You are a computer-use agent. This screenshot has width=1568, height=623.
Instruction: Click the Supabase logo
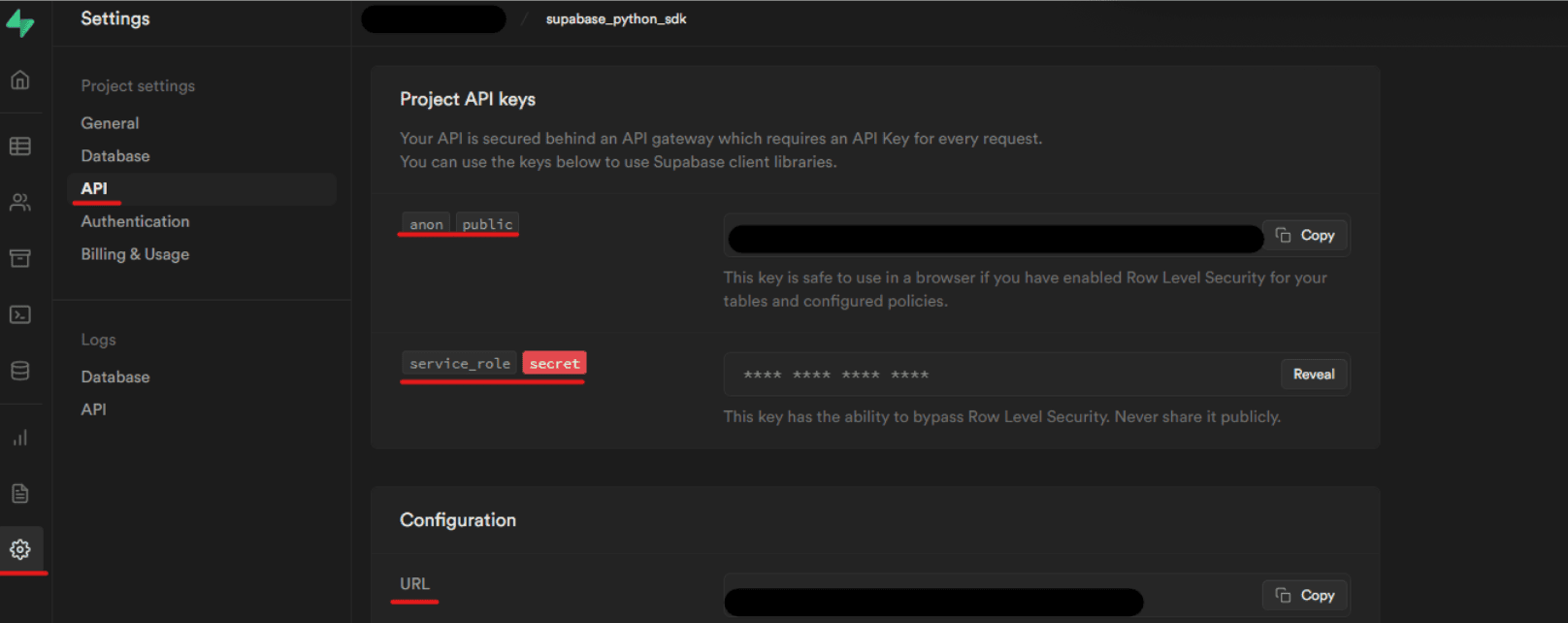pyautogui.click(x=19, y=23)
